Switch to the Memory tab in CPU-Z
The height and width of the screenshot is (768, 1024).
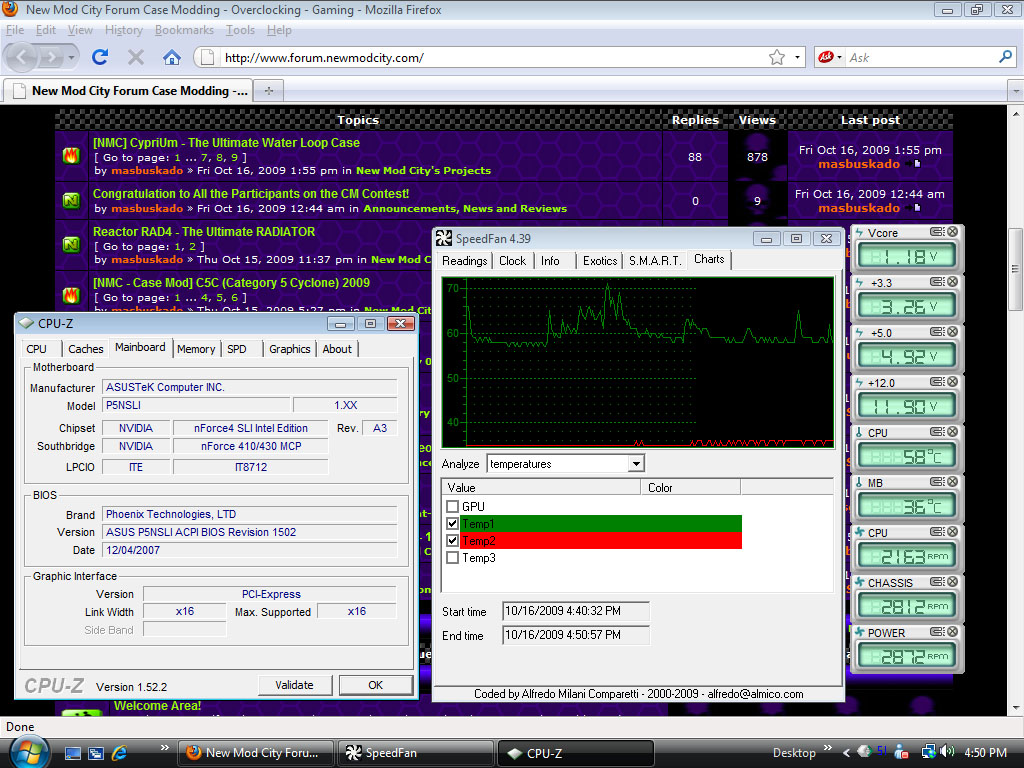click(x=196, y=349)
